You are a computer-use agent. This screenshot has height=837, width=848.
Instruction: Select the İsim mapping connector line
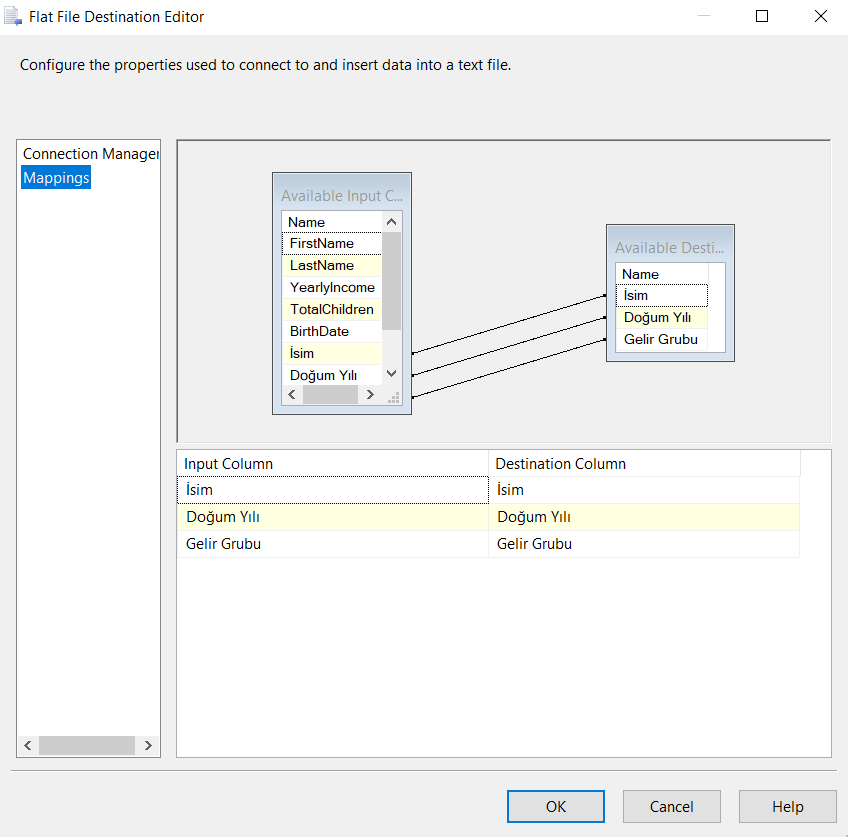509,324
